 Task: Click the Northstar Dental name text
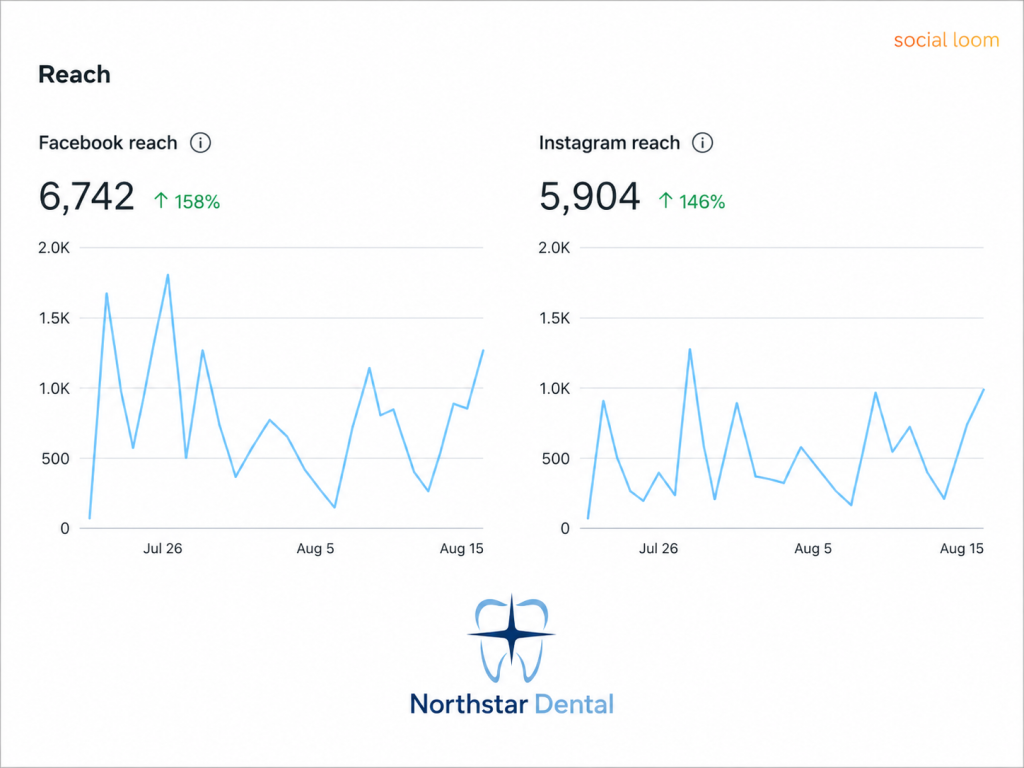512,704
